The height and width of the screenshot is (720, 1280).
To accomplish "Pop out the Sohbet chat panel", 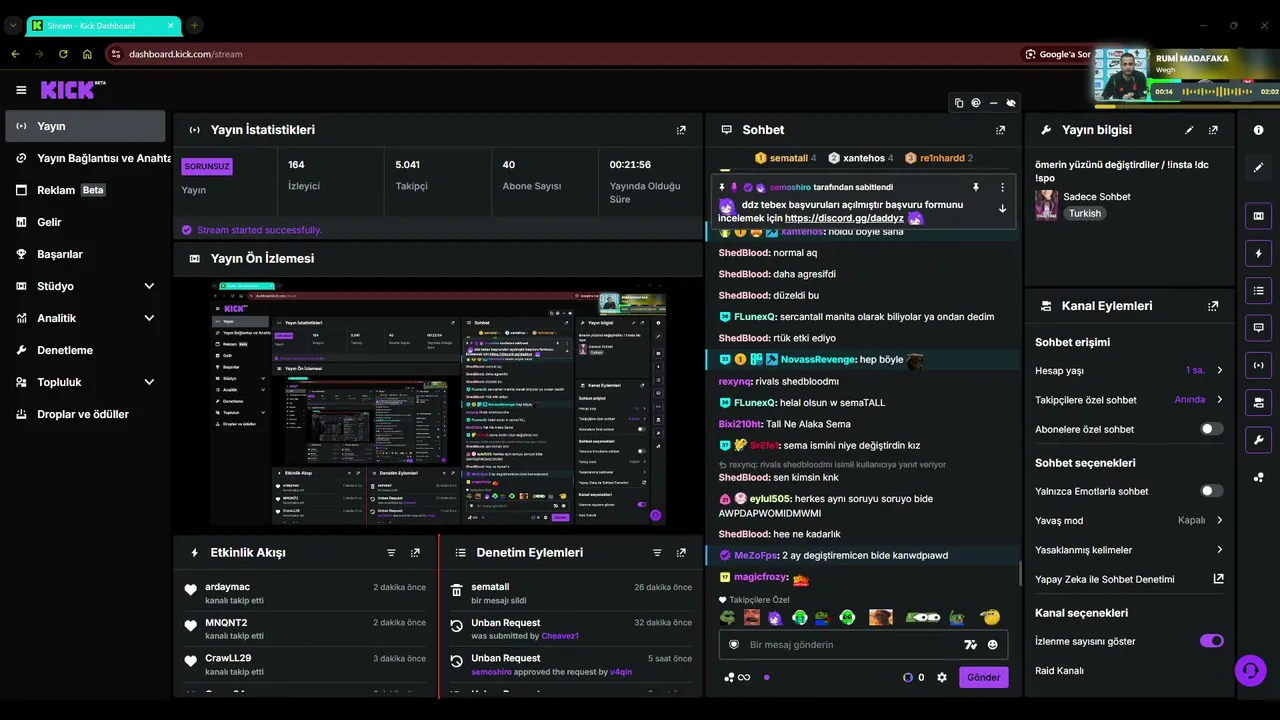I will (1000, 130).
